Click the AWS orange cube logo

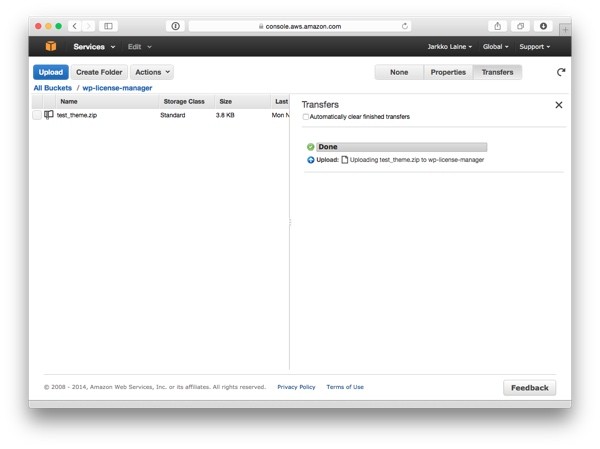coord(51,46)
